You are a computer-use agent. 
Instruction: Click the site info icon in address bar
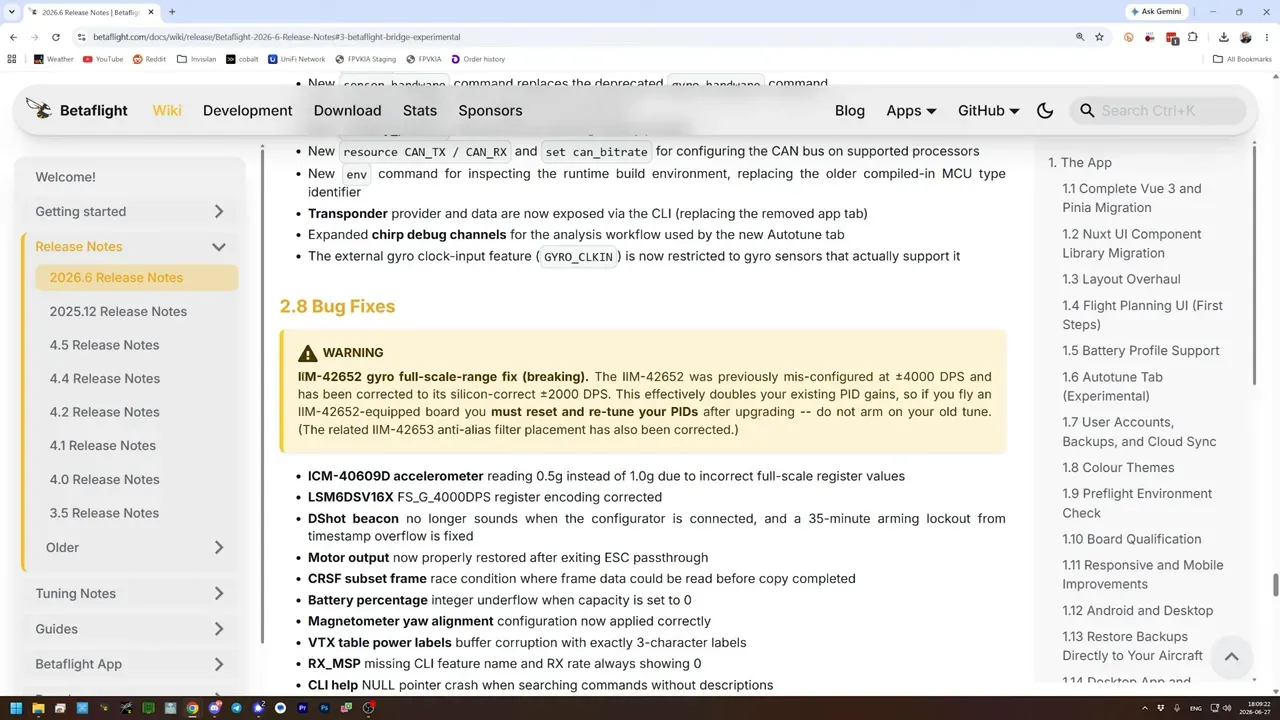pos(82,37)
